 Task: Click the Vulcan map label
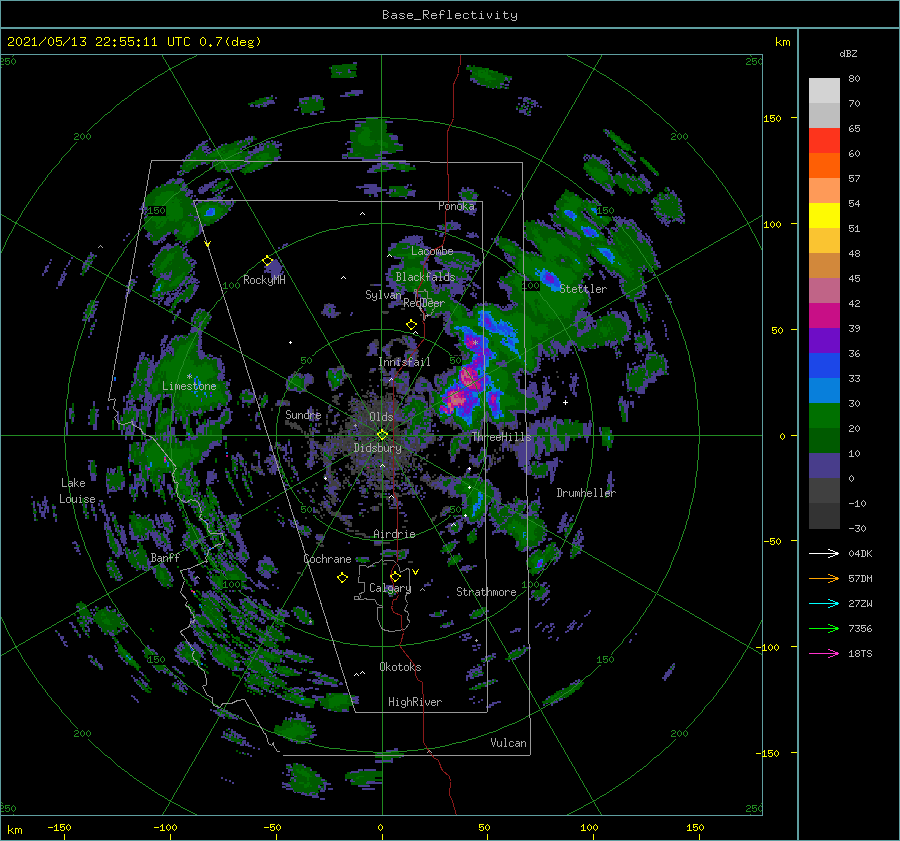coord(509,743)
